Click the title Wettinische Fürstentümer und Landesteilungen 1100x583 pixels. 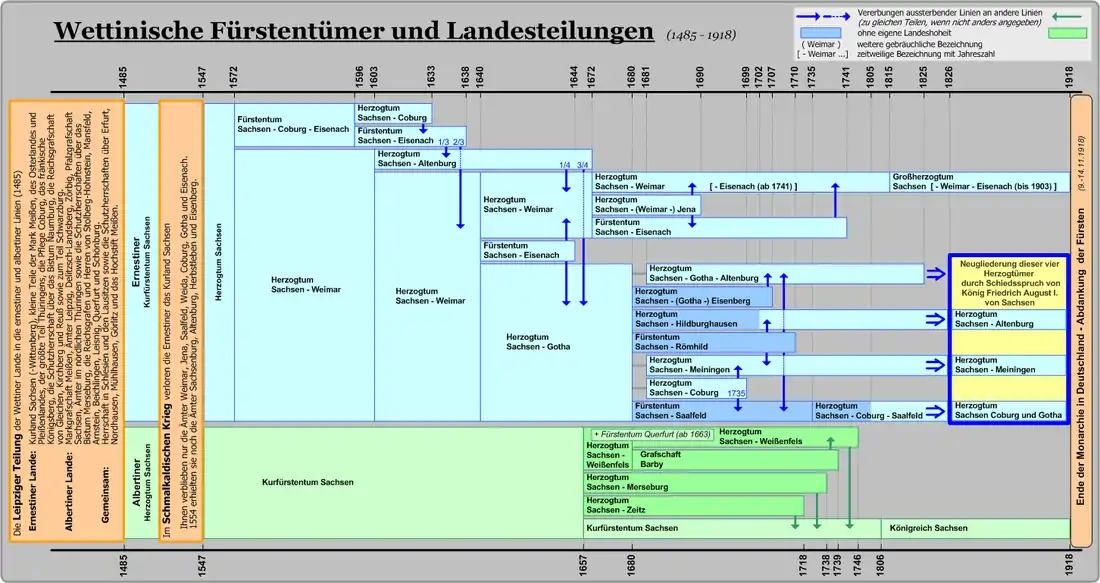pyautogui.click(x=354, y=32)
